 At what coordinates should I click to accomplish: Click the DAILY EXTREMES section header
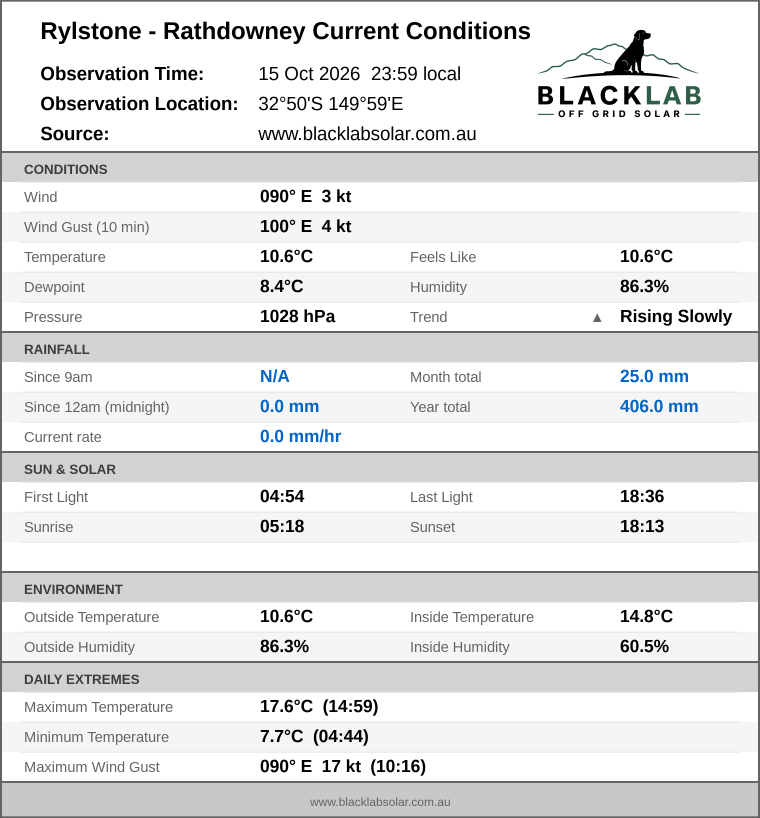[380, 679]
